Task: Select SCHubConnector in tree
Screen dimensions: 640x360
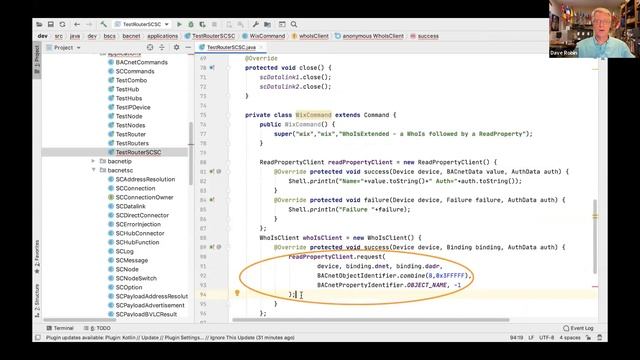Action: (x=140, y=233)
